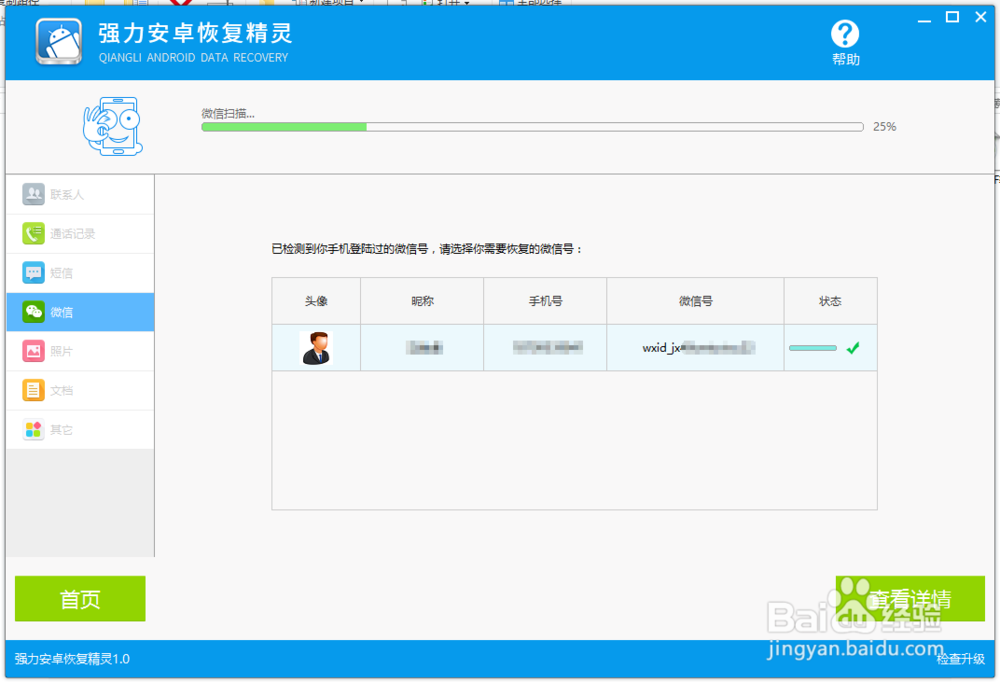
Task: Maximize the recovery app window
Action: (x=952, y=17)
